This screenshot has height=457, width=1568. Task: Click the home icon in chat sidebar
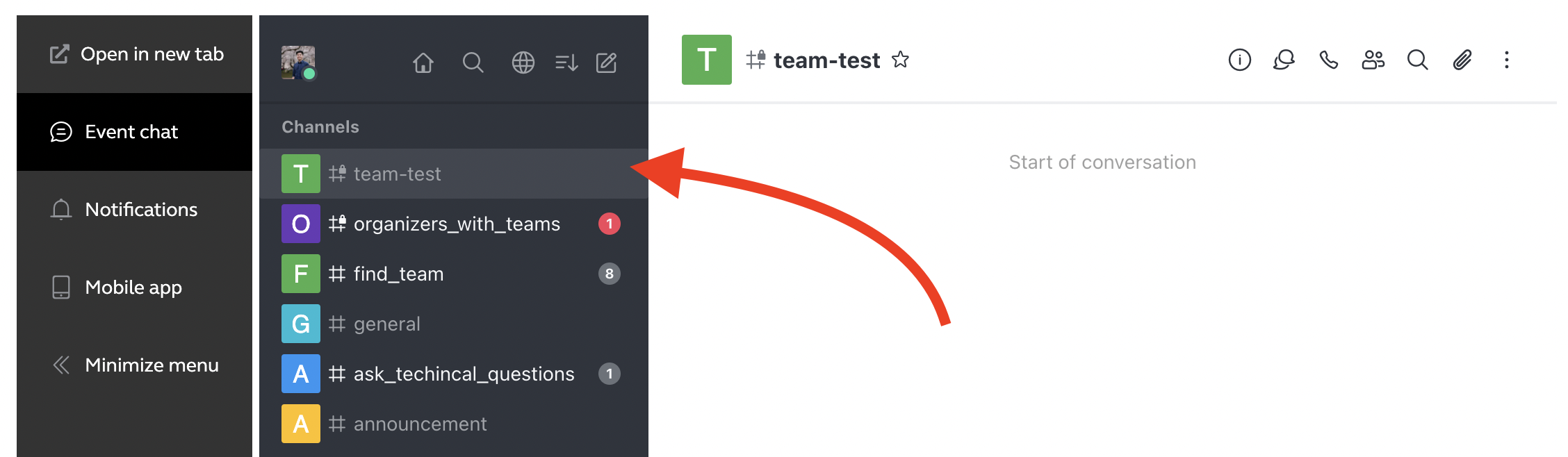423,63
